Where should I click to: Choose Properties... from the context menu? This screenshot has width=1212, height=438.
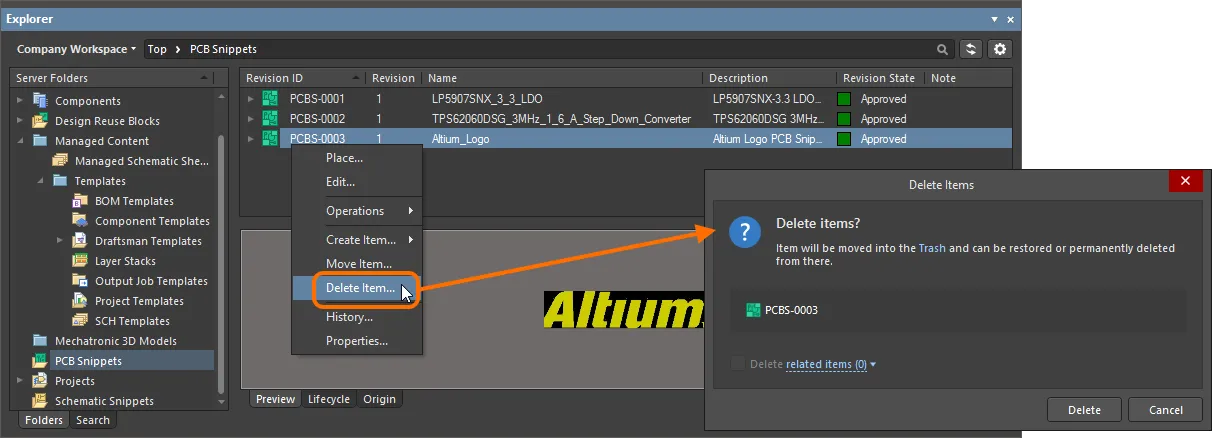coord(357,341)
